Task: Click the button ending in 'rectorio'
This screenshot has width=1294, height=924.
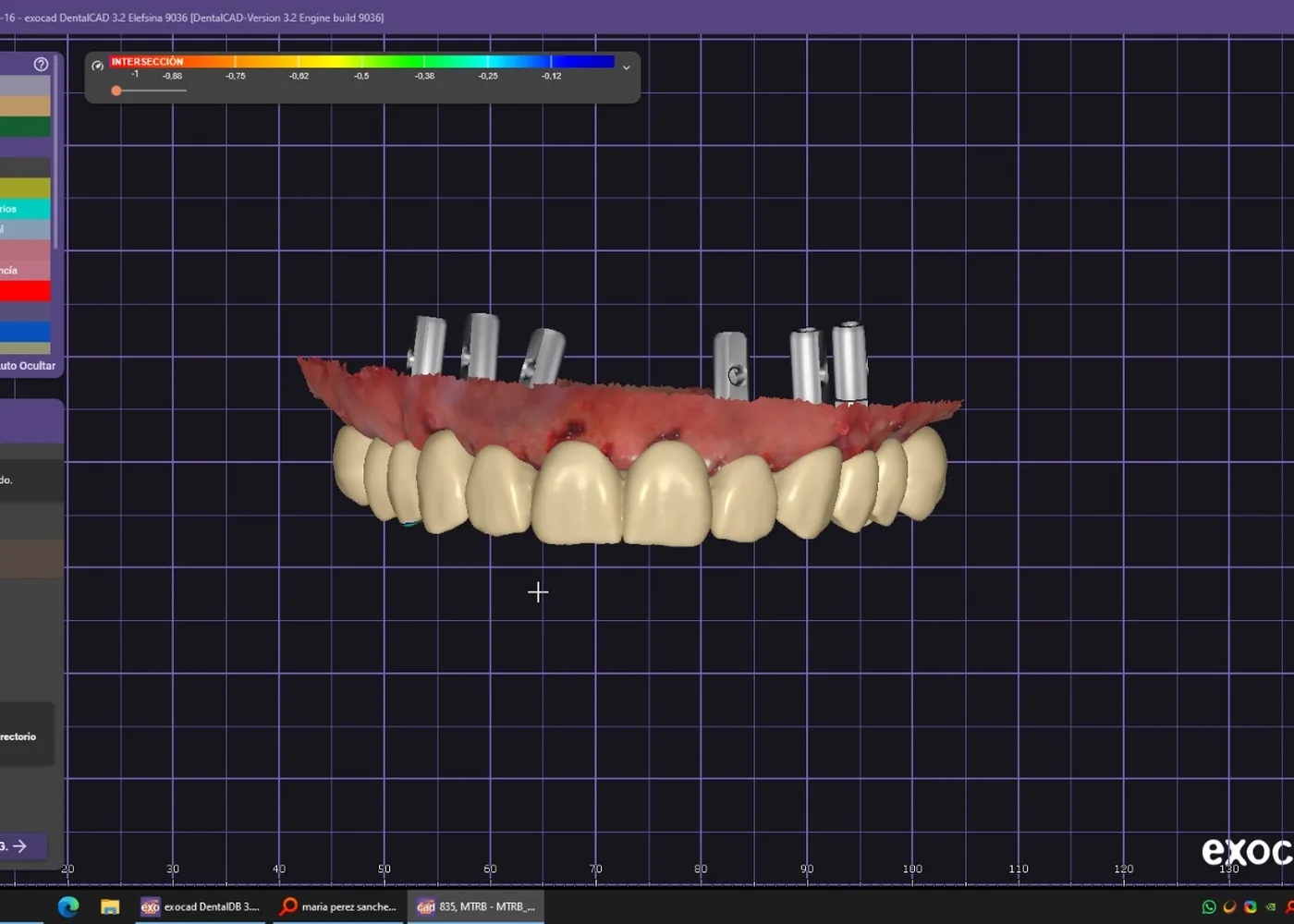Action: coord(26,736)
